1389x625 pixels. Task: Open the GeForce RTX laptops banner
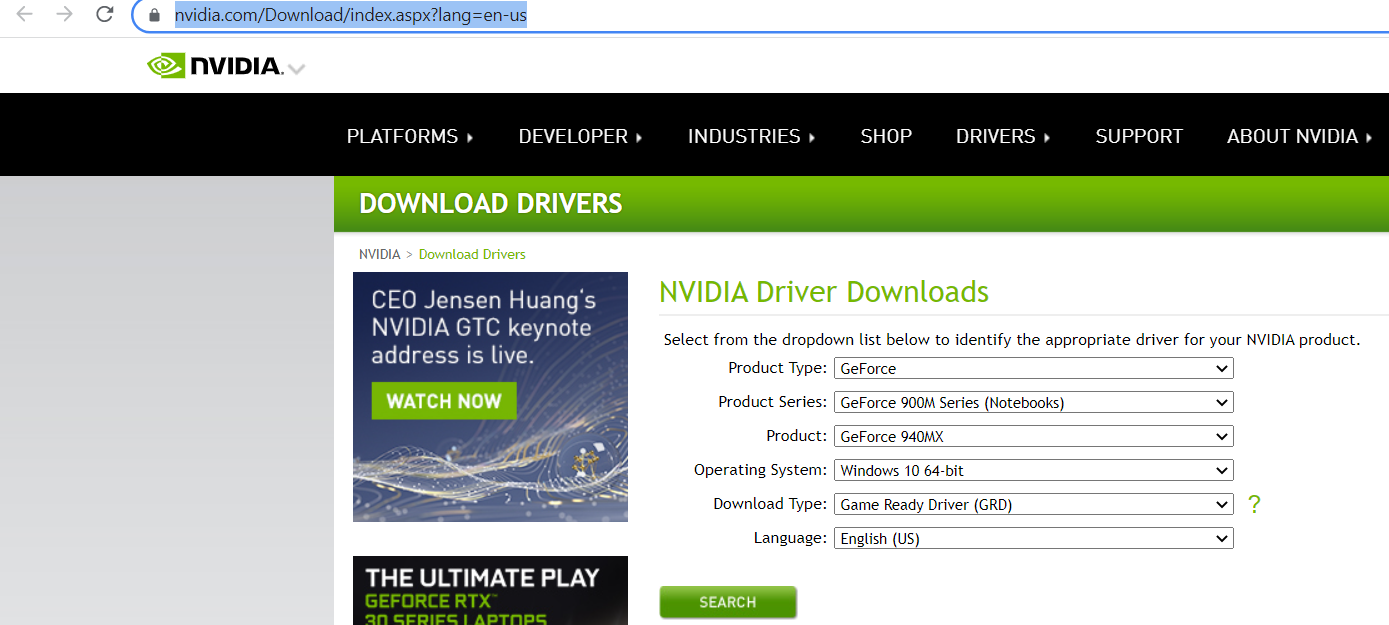[490, 591]
